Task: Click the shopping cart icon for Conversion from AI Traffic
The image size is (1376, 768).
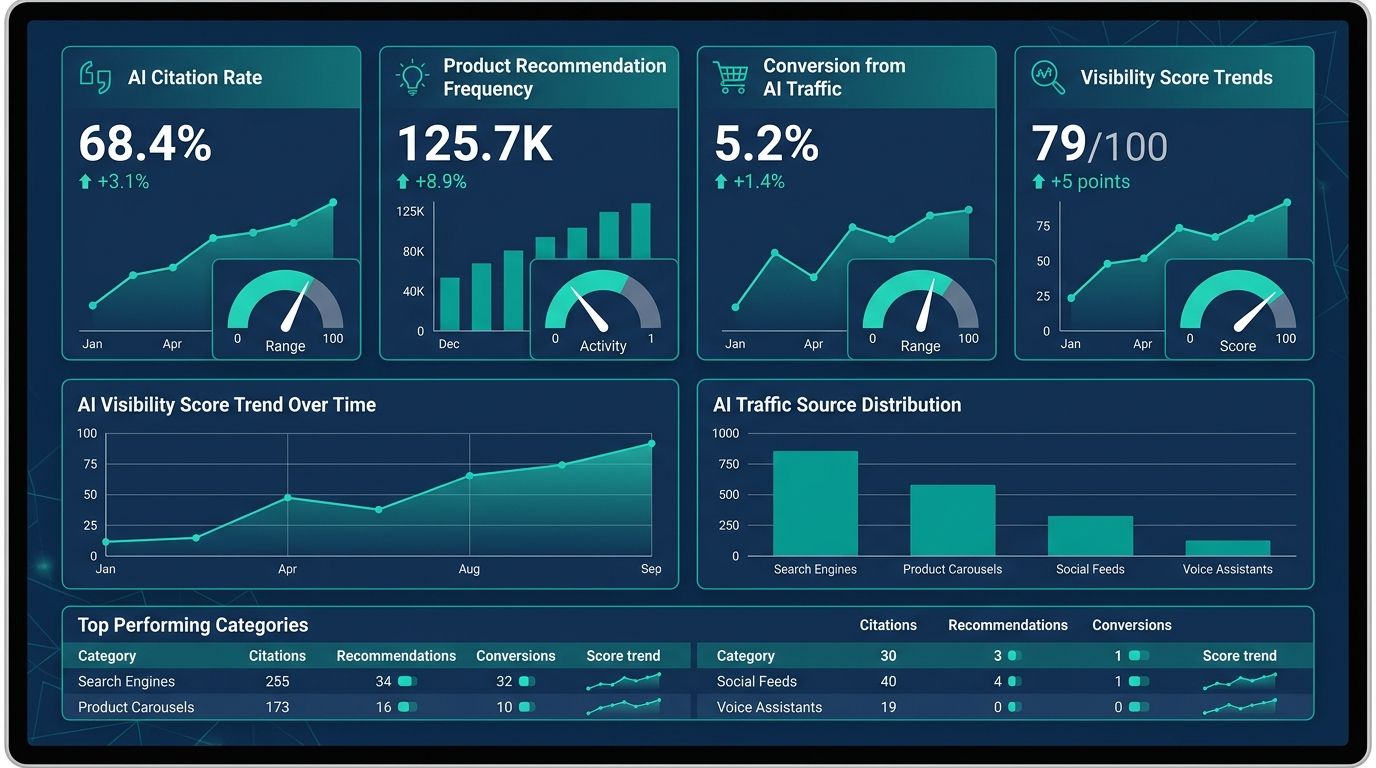Action: pos(730,77)
